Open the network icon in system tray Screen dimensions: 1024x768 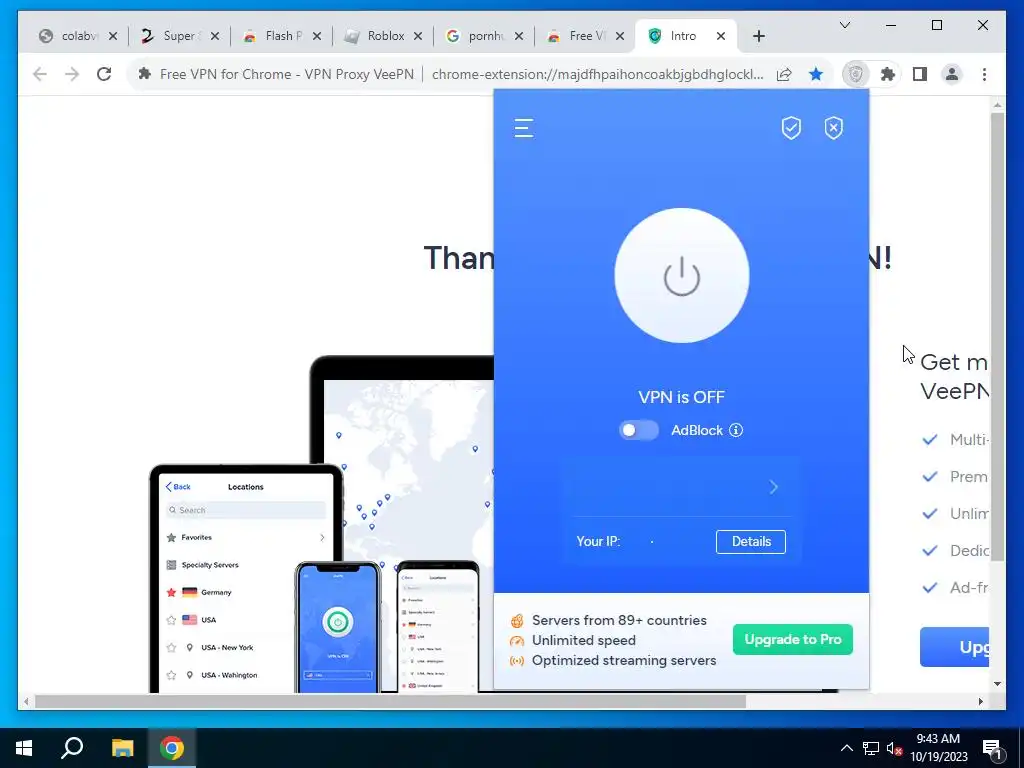[871, 748]
